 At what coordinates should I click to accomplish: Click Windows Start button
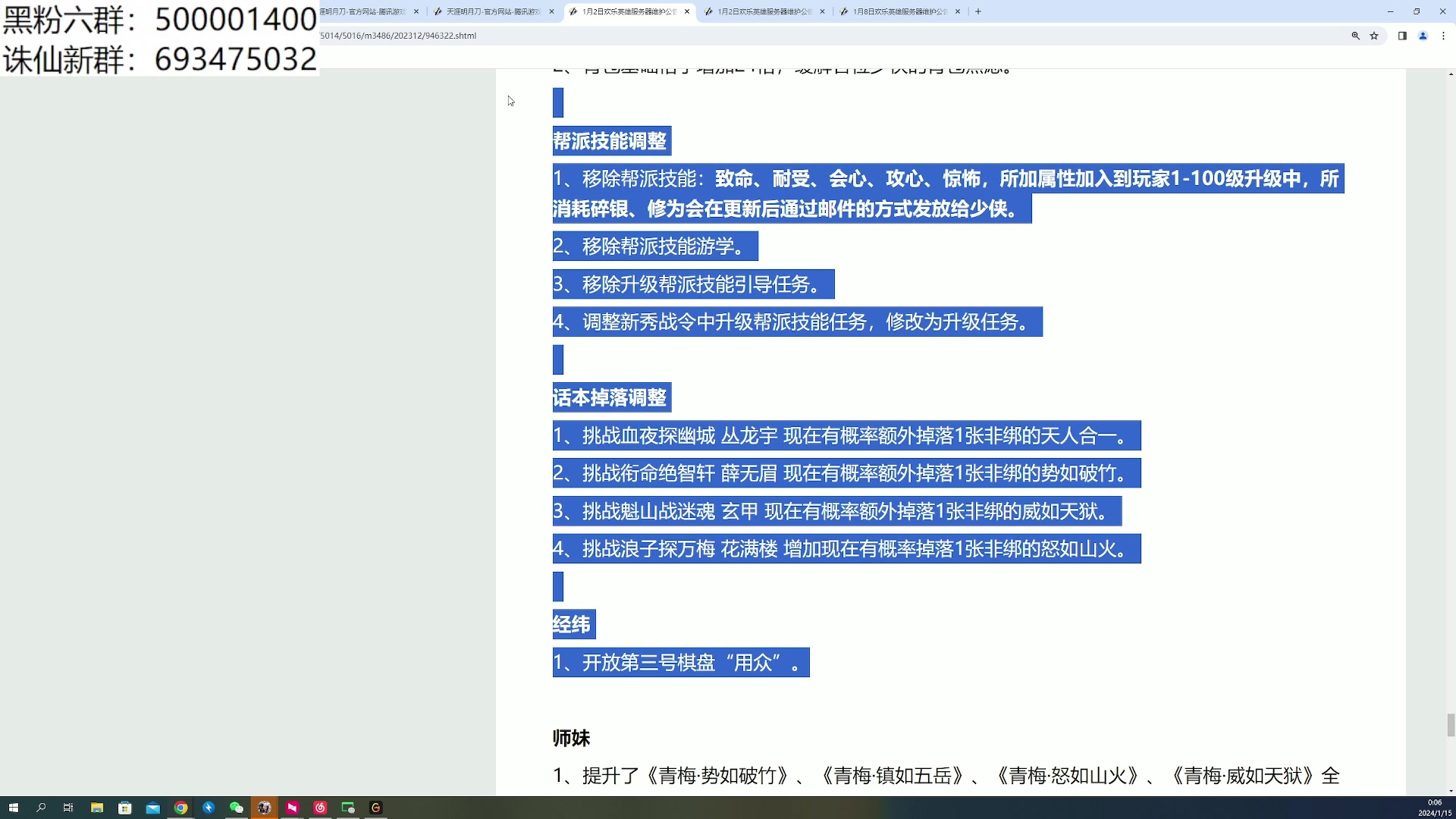point(13,808)
